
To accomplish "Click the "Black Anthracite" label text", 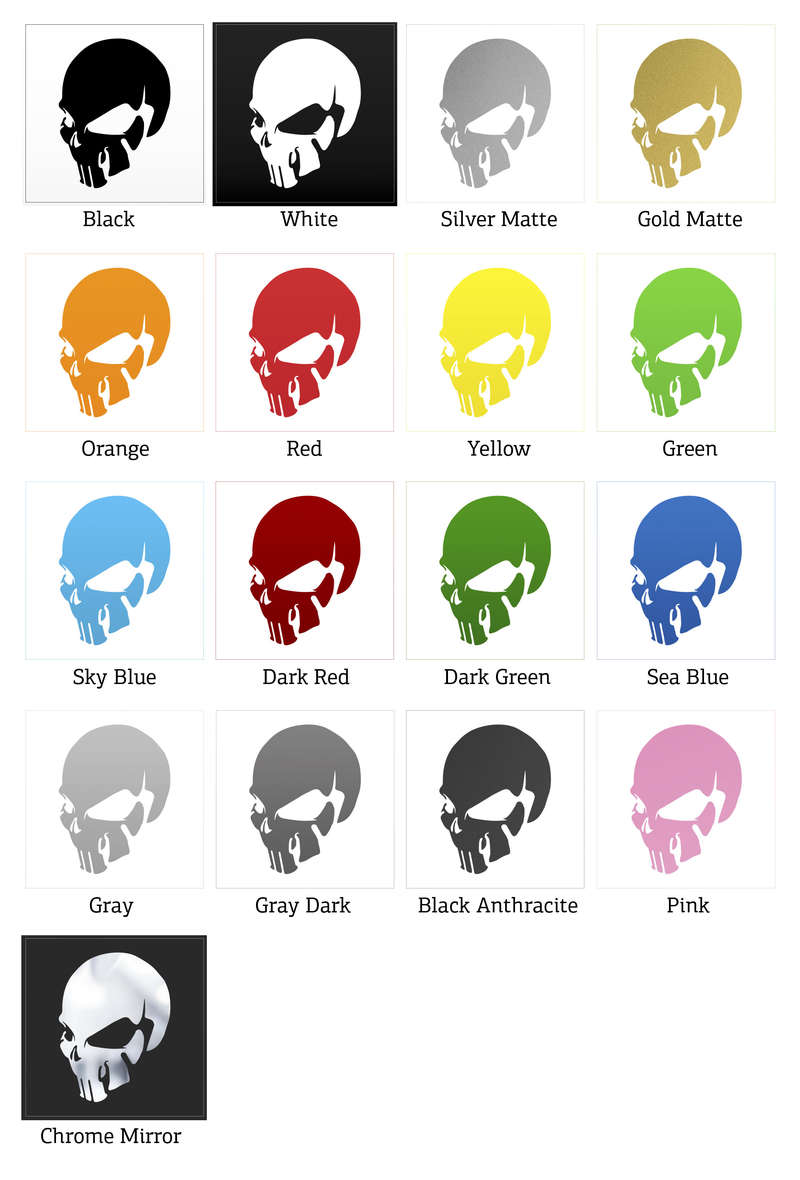I will click(x=497, y=905).
